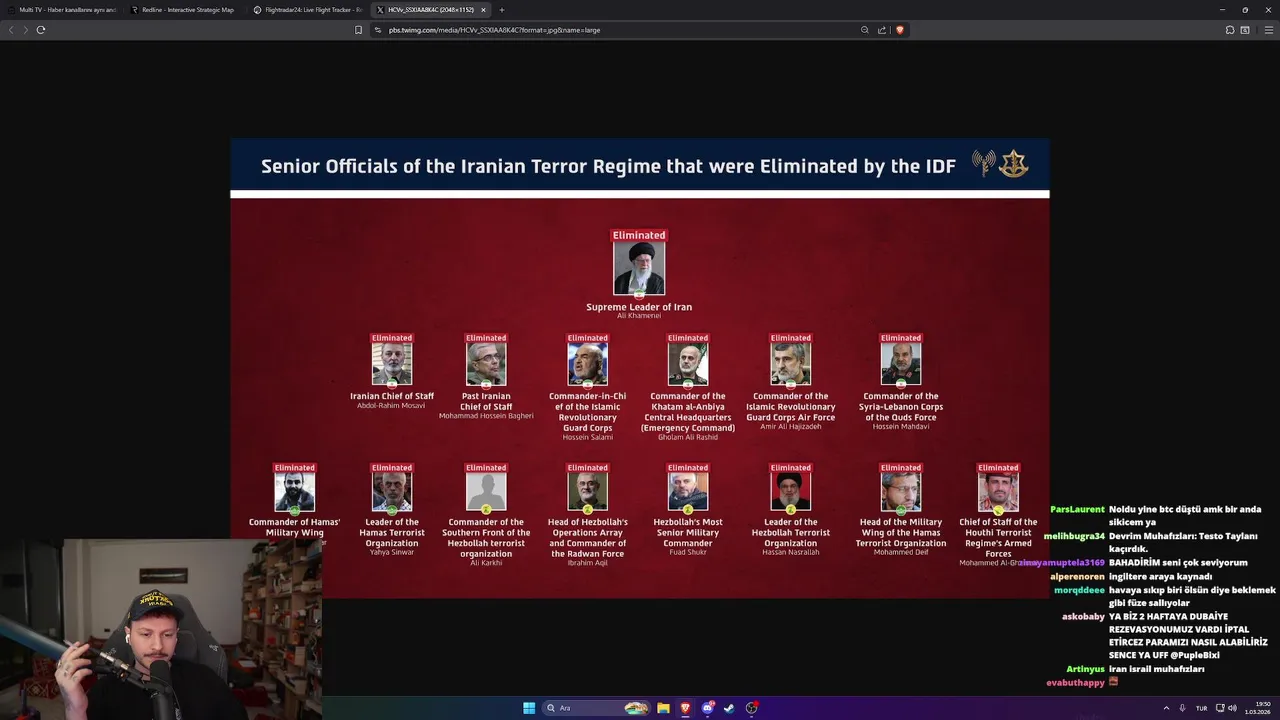Screen dimensions: 1280x720
Task: Switch to the Flightradar24 Live Flight Tracker tab
Action: pos(308,10)
